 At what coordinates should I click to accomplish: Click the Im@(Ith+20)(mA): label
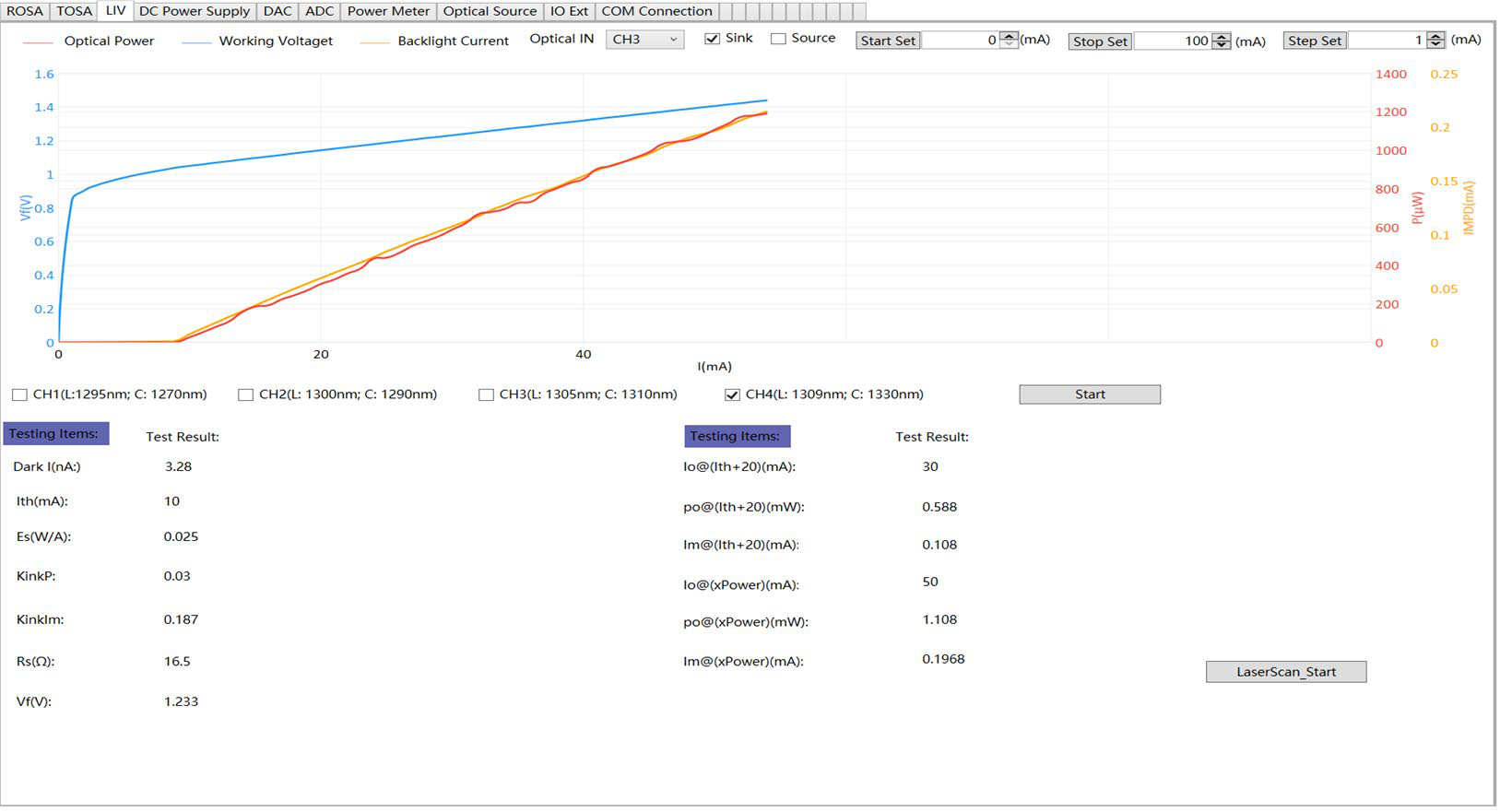click(741, 545)
